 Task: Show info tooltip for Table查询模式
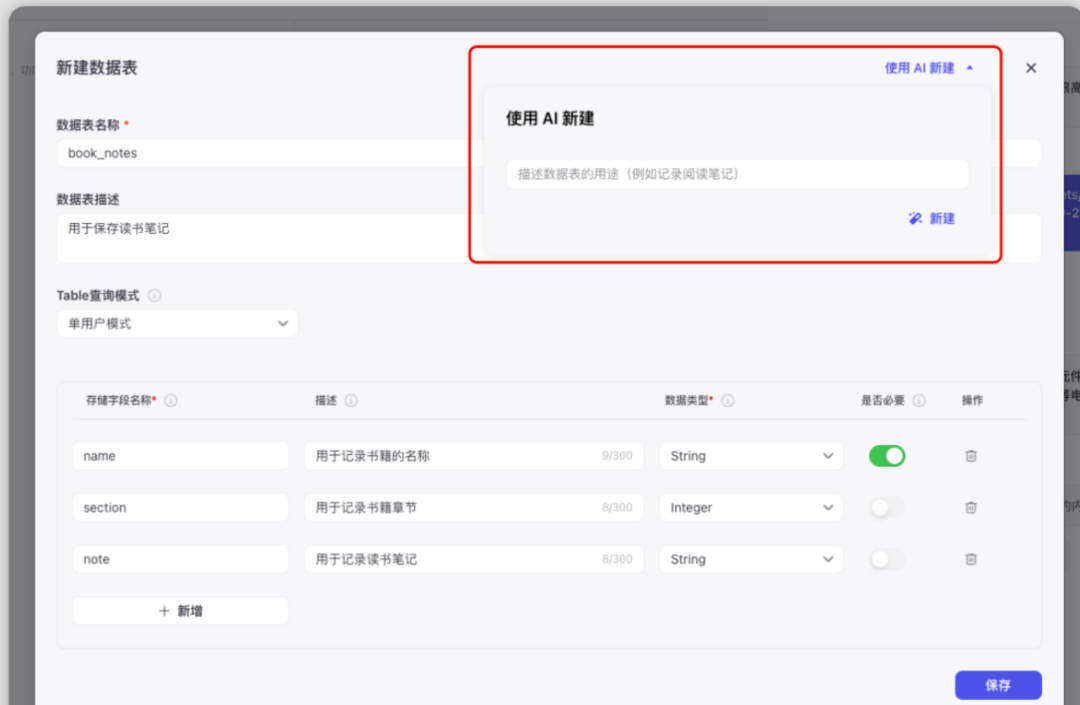coord(155,295)
